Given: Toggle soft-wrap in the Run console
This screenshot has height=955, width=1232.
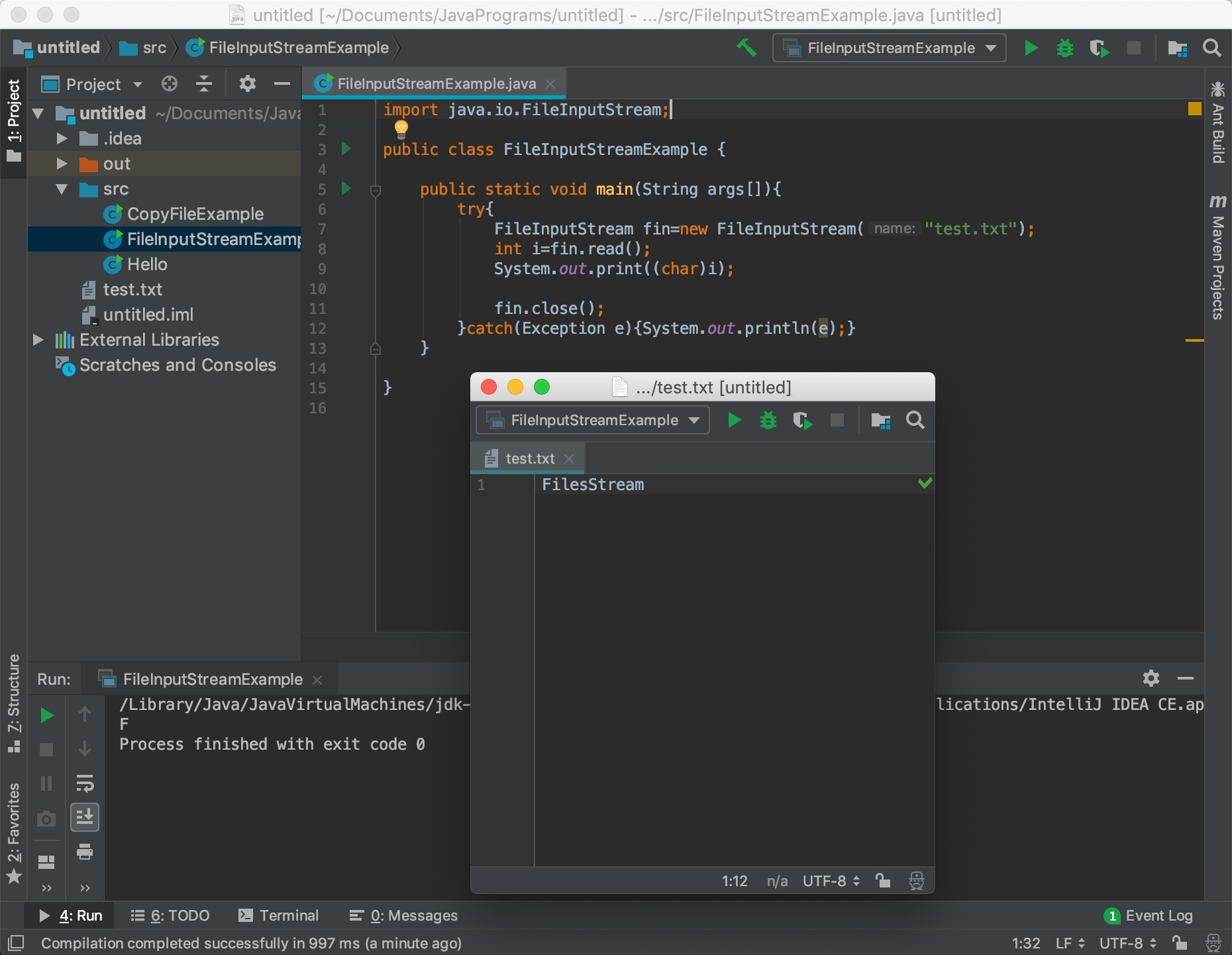Looking at the screenshot, I should [x=85, y=783].
